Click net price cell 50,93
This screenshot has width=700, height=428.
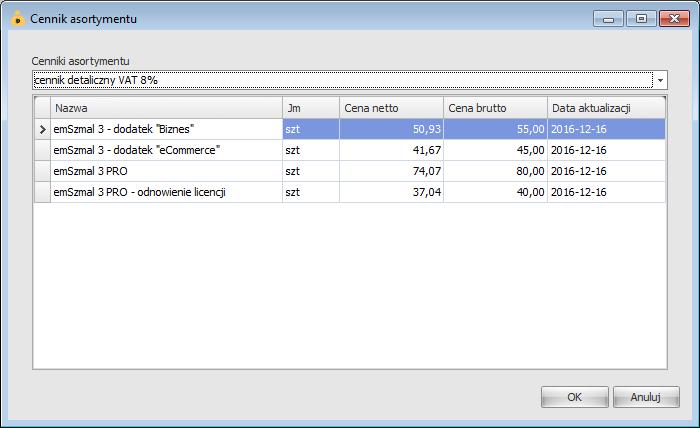click(x=392, y=129)
